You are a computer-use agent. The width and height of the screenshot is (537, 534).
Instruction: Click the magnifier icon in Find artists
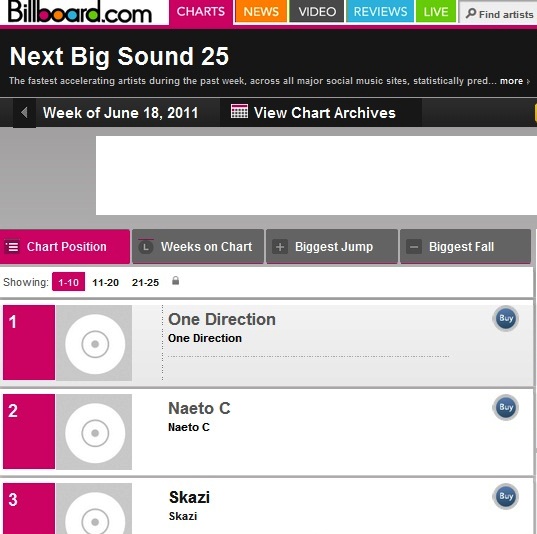(x=471, y=14)
